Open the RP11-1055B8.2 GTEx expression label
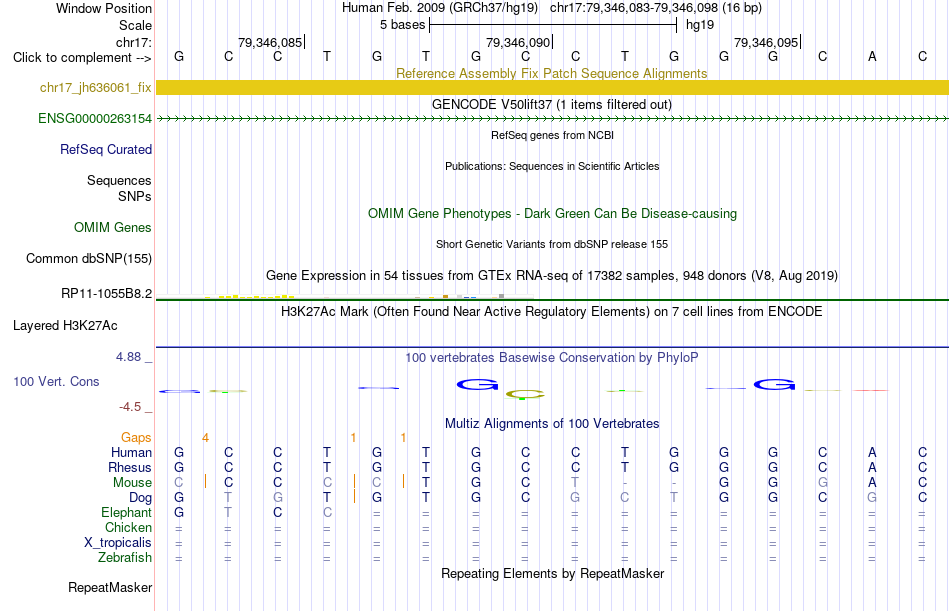The image size is (950, 611). tap(107, 294)
